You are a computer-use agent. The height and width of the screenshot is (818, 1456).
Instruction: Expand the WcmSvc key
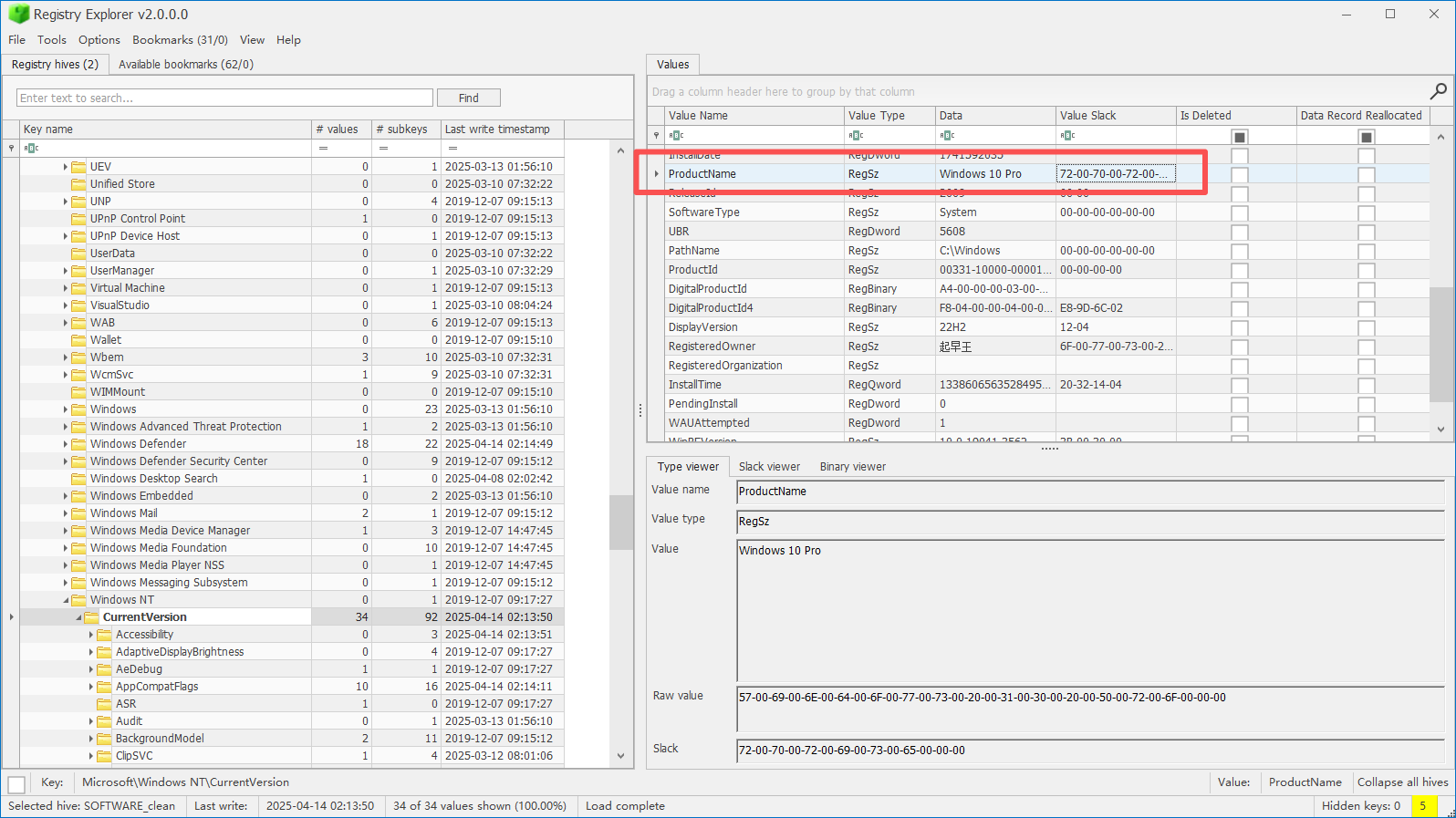click(66, 375)
